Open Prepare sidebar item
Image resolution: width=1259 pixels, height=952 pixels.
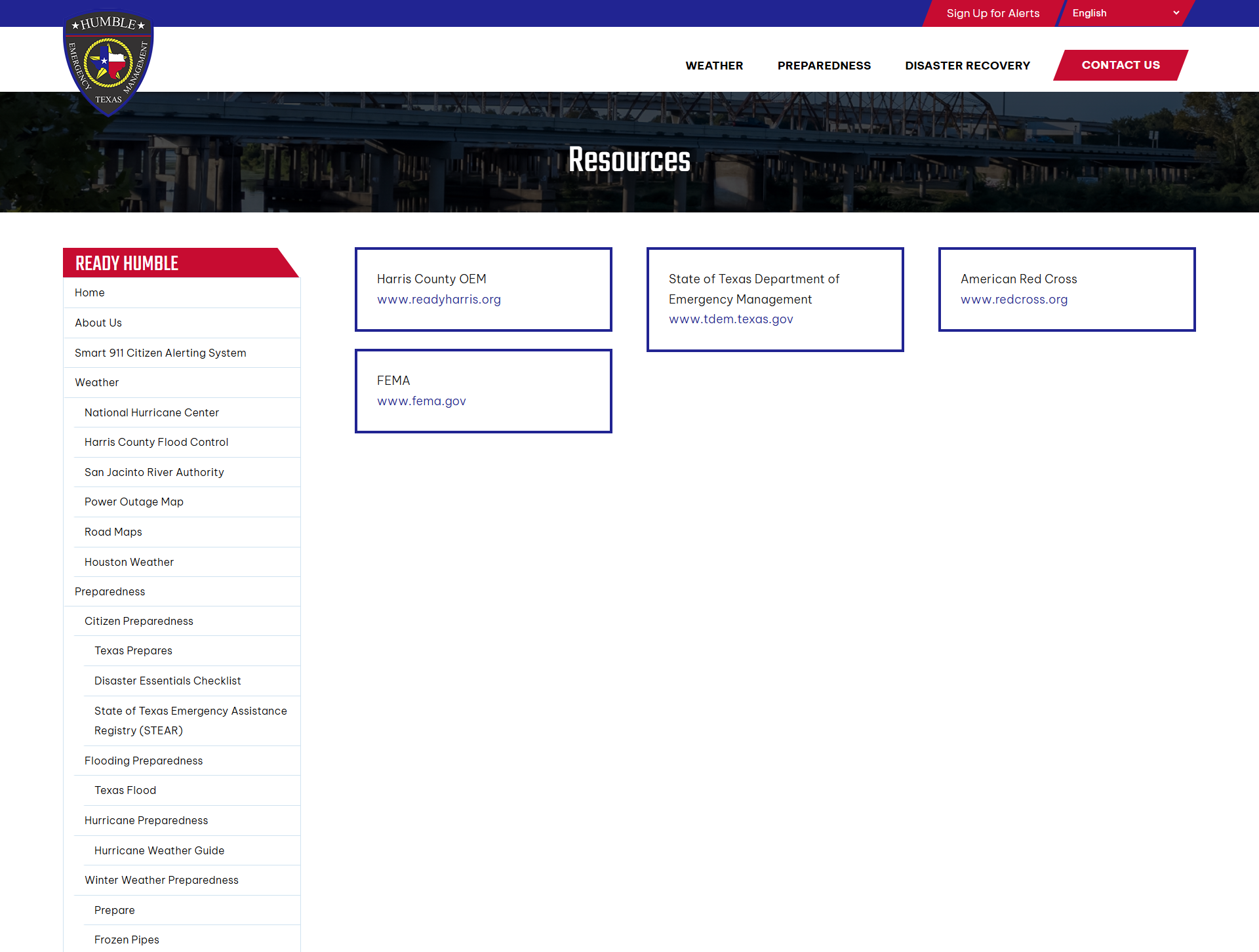pos(192,910)
